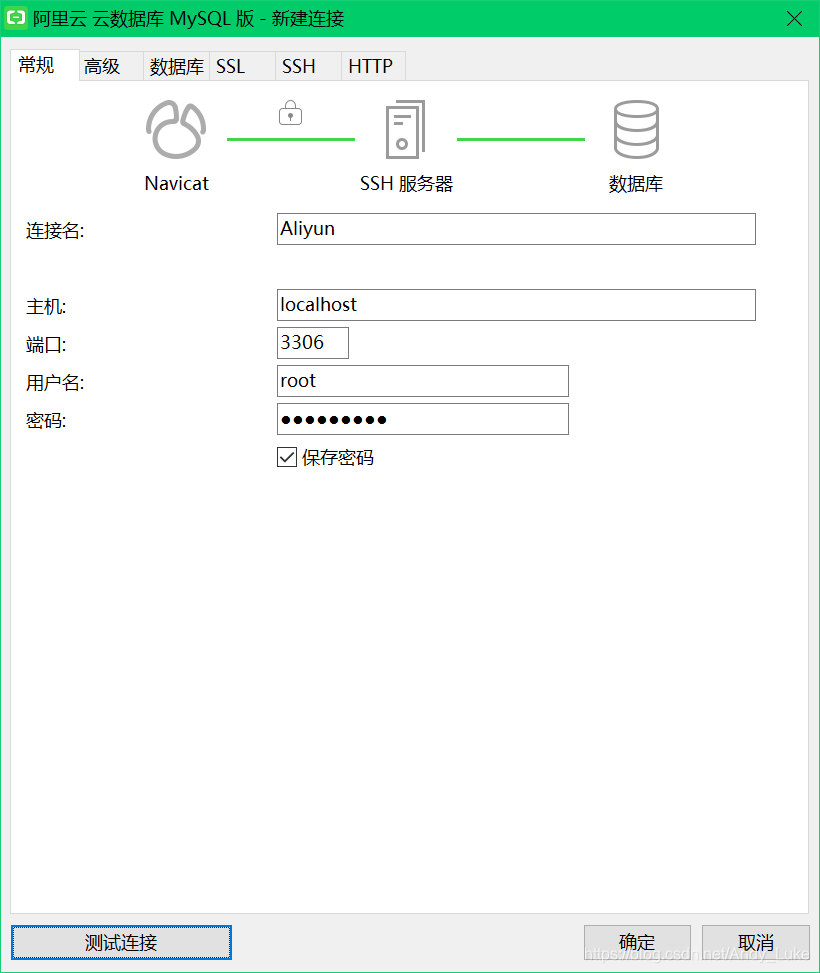820x973 pixels.
Task: Click the 密码: label
Action: pos(46,421)
